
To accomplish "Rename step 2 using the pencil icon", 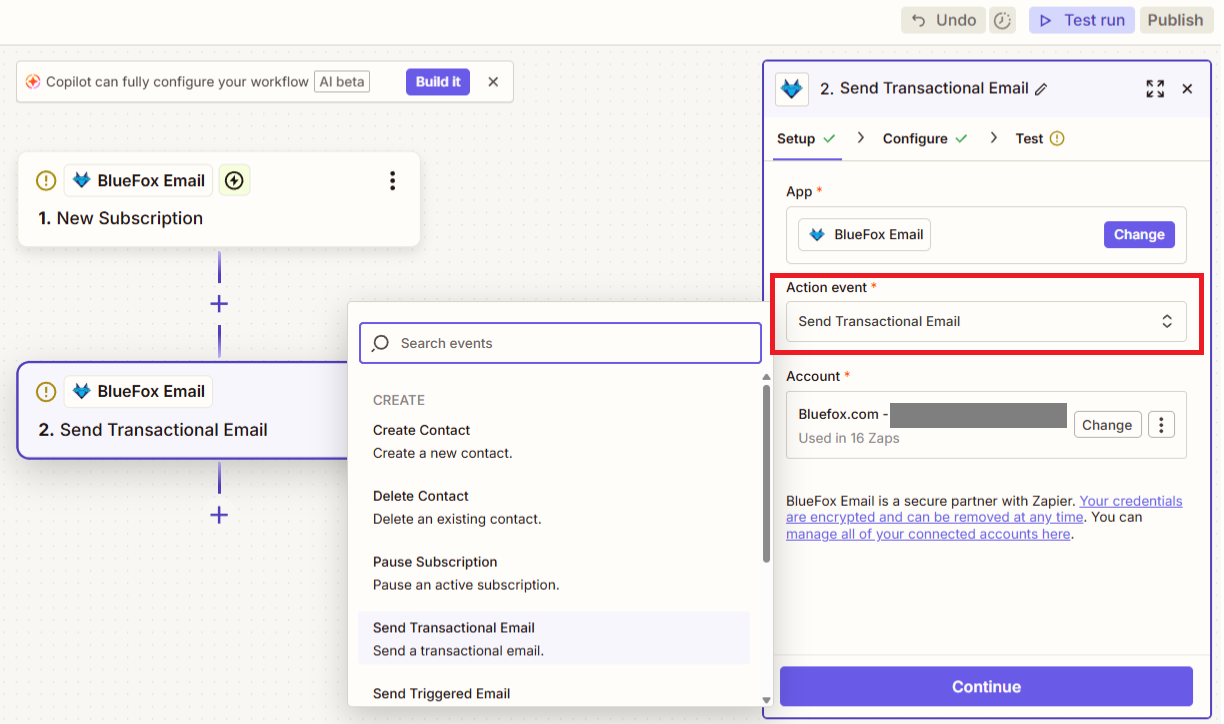I will [x=1042, y=88].
